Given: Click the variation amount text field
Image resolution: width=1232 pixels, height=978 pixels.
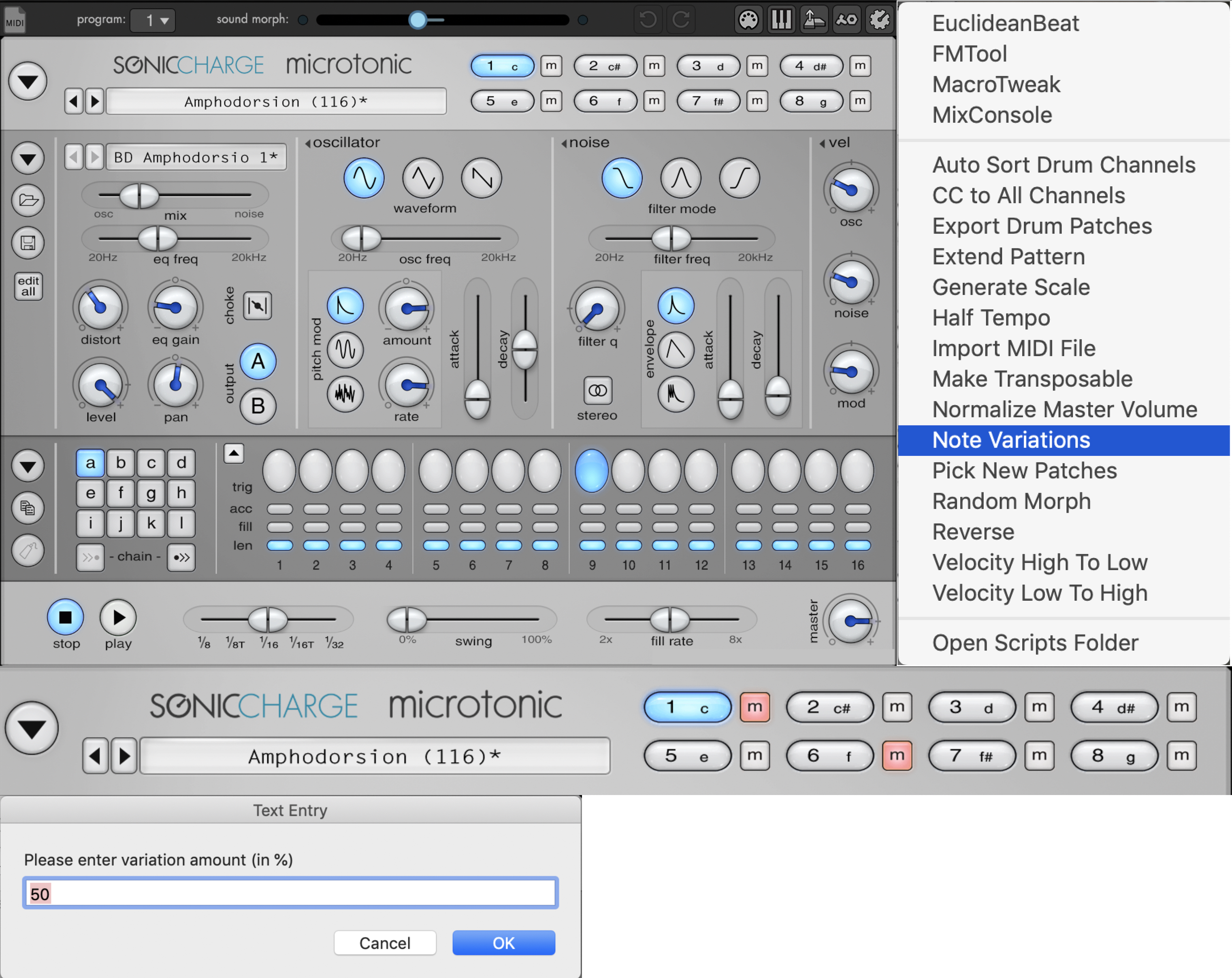Looking at the screenshot, I should pos(290,893).
